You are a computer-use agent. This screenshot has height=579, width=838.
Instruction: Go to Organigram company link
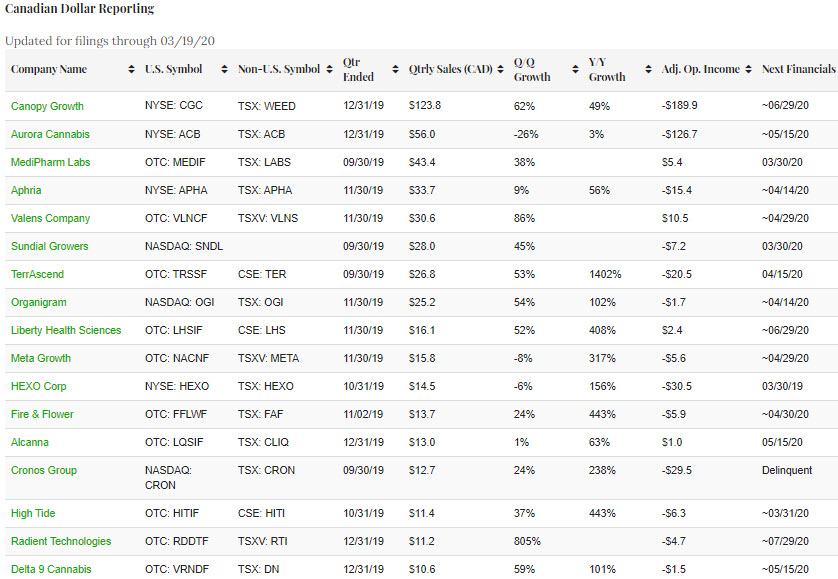click(37, 302)
